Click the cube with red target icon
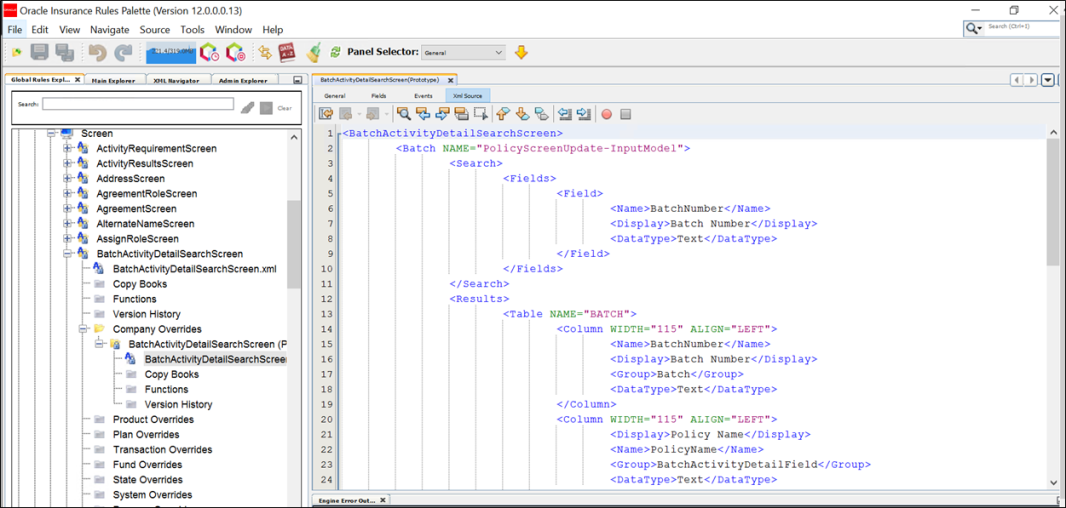The height and width of the screenshot is (508, 1066). click(x=235, y=52)
